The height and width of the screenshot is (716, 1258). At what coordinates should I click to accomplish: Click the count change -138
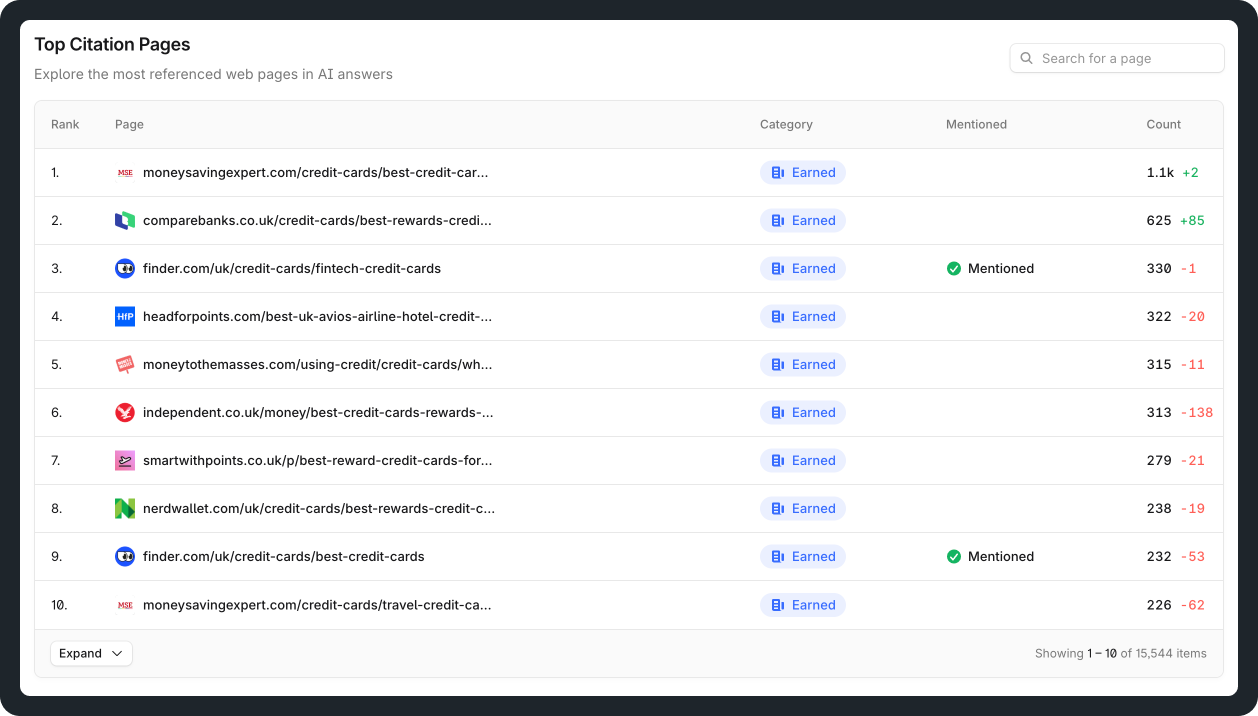(1197, 413)
